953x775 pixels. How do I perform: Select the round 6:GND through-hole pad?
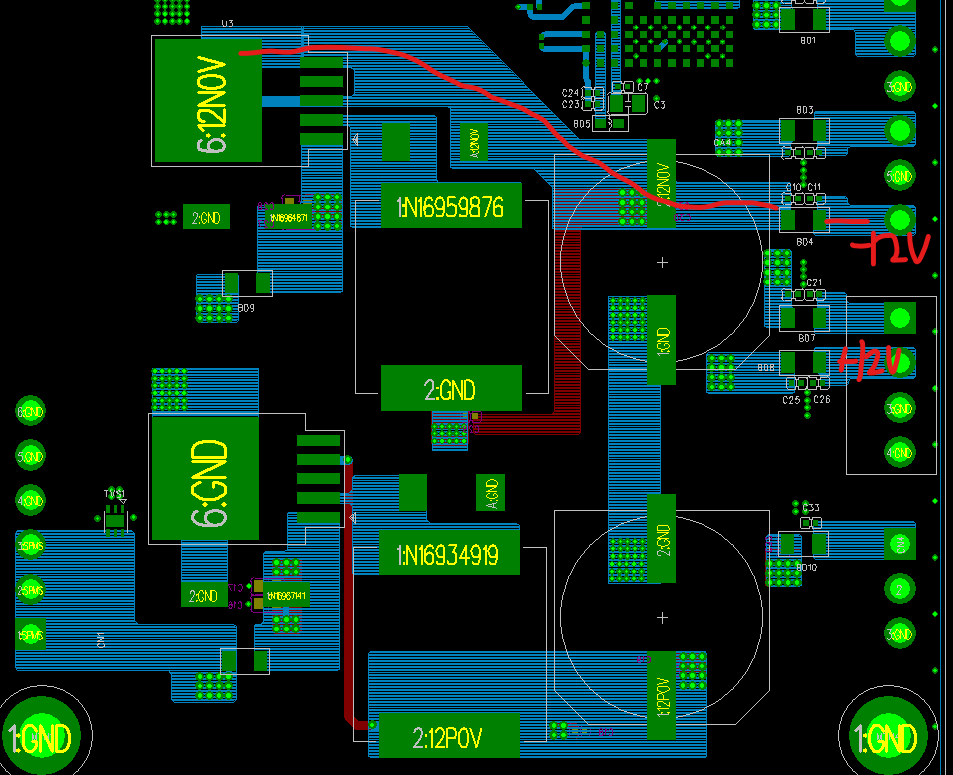tap(30, 412)
